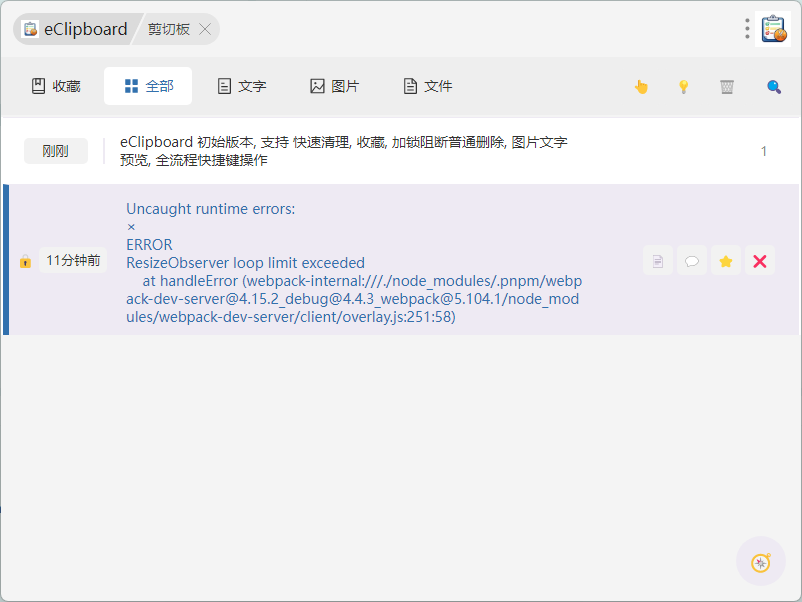Open search with the magnifier icon
The image size is (802, 602).
point(773,87)
